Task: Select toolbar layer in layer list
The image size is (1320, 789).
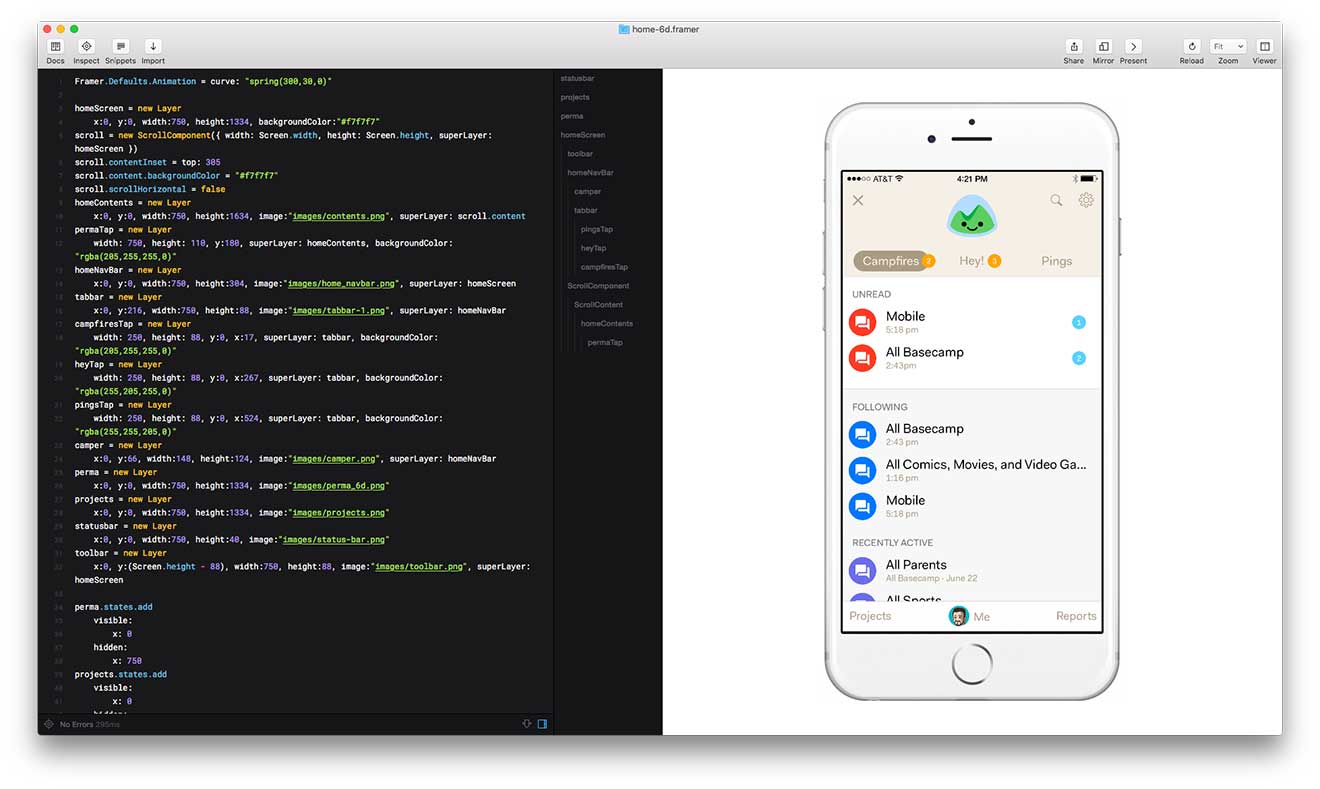Action: [580, 154]
